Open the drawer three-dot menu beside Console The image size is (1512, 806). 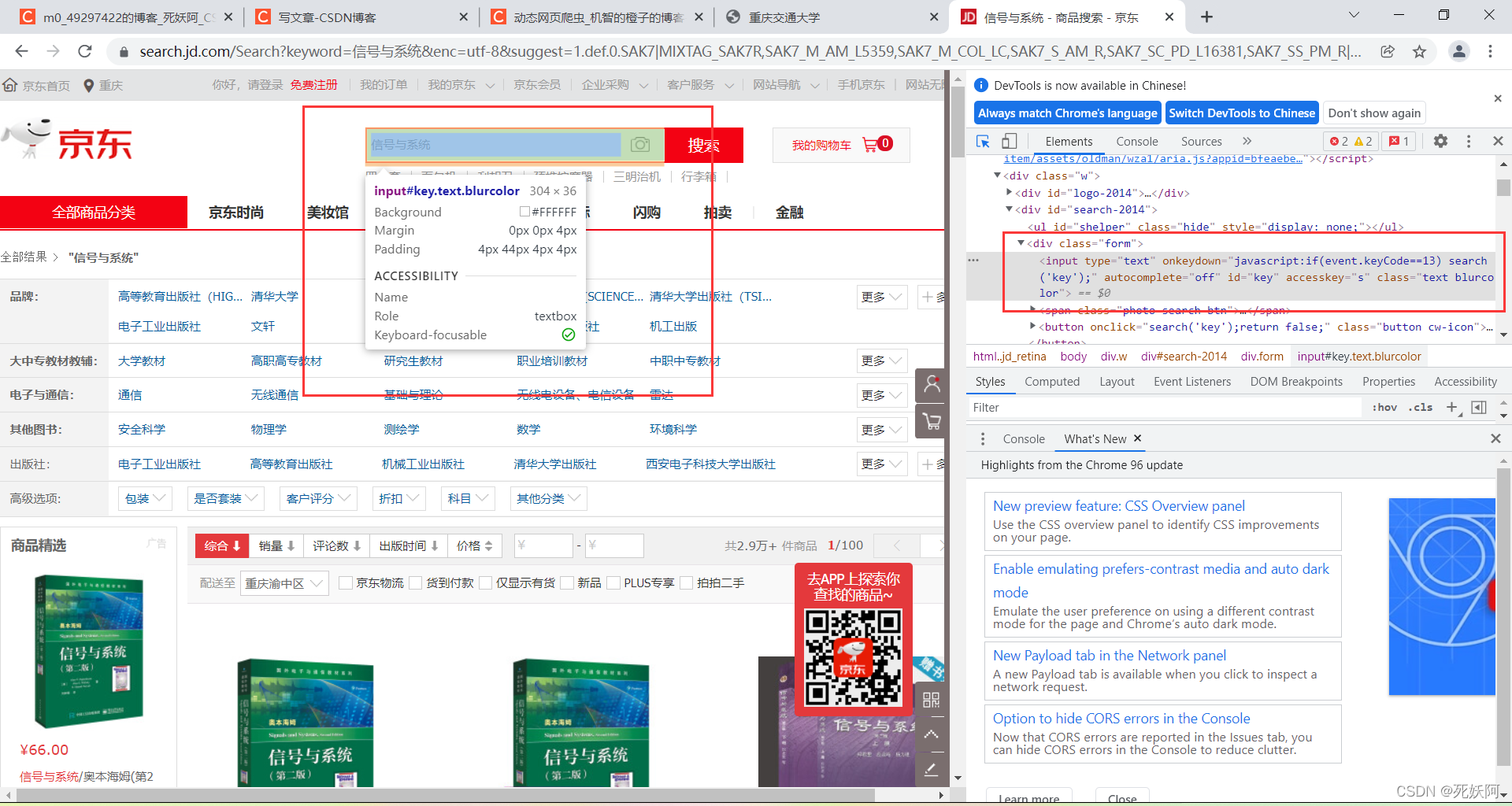click(982, 438)
